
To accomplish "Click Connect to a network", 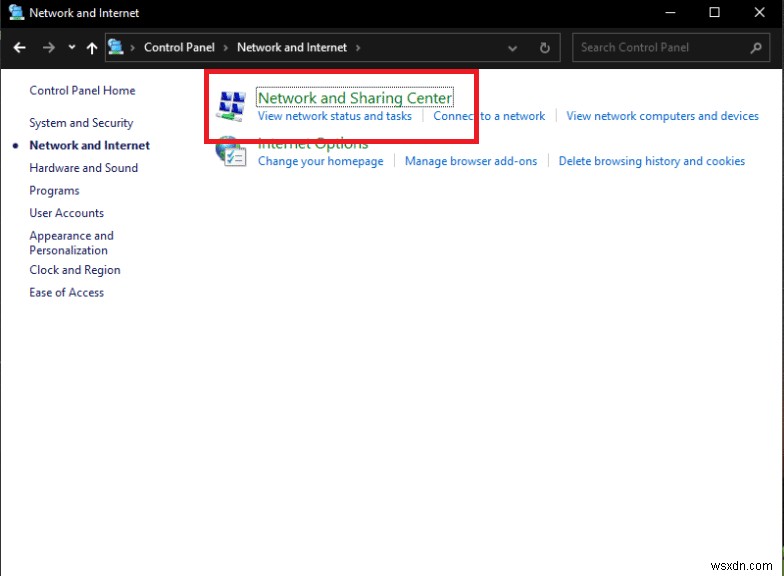I will pyautogui.click(x=488, y=116).
